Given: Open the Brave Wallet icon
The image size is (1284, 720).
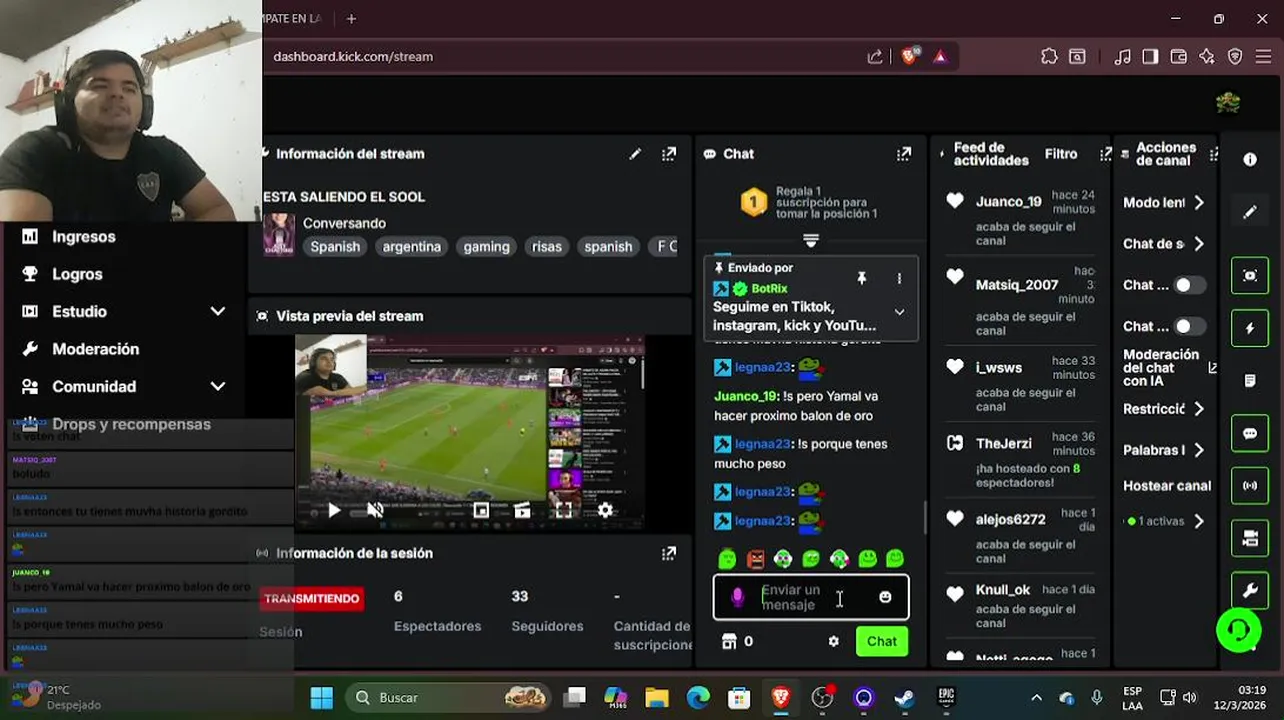Looking at the screenshot, I should (1179, 57).
